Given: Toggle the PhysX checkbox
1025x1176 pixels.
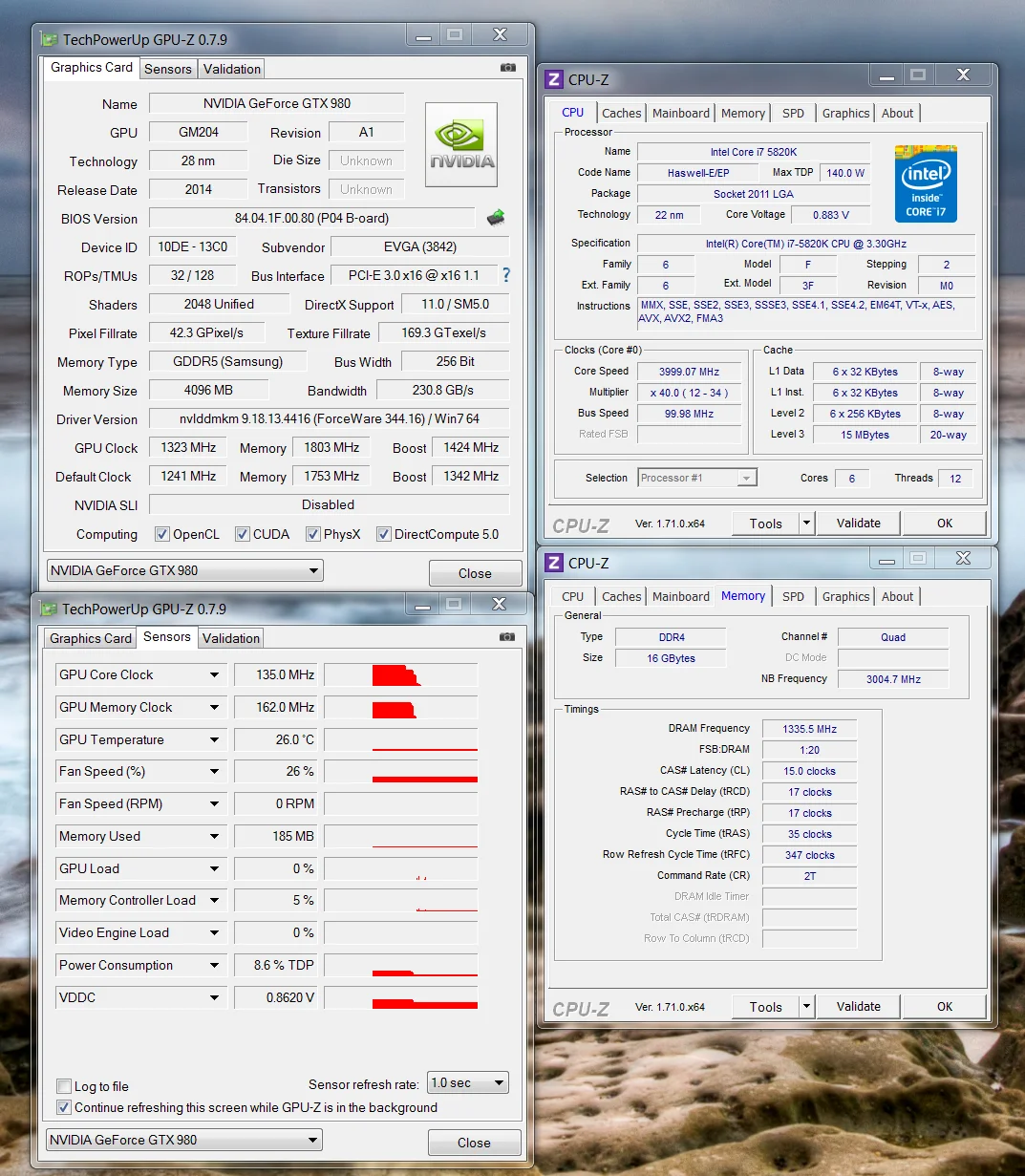Looking at the screenshot, I should (312, 534).
